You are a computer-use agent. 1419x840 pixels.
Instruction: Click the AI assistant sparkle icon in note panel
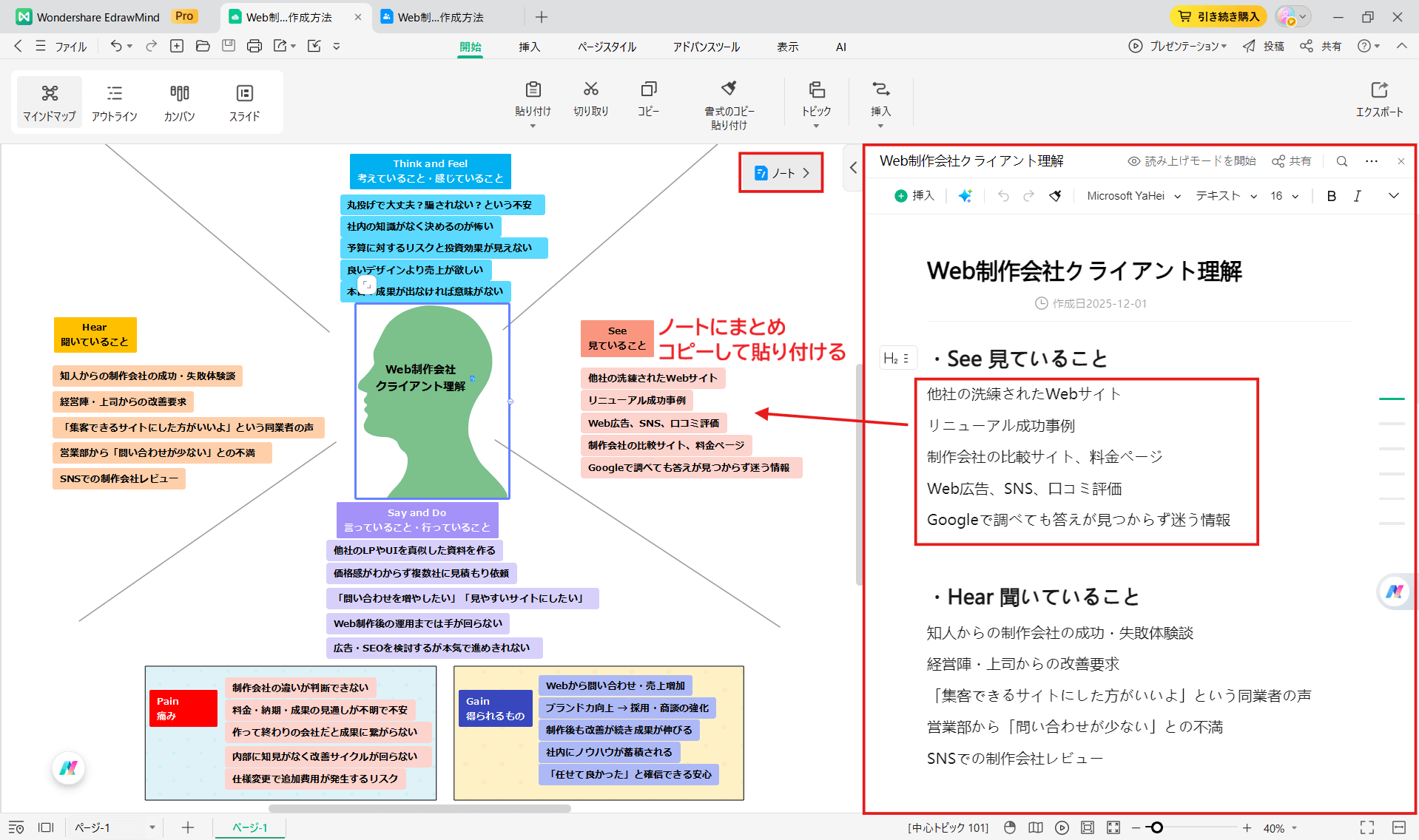(964, 196)
